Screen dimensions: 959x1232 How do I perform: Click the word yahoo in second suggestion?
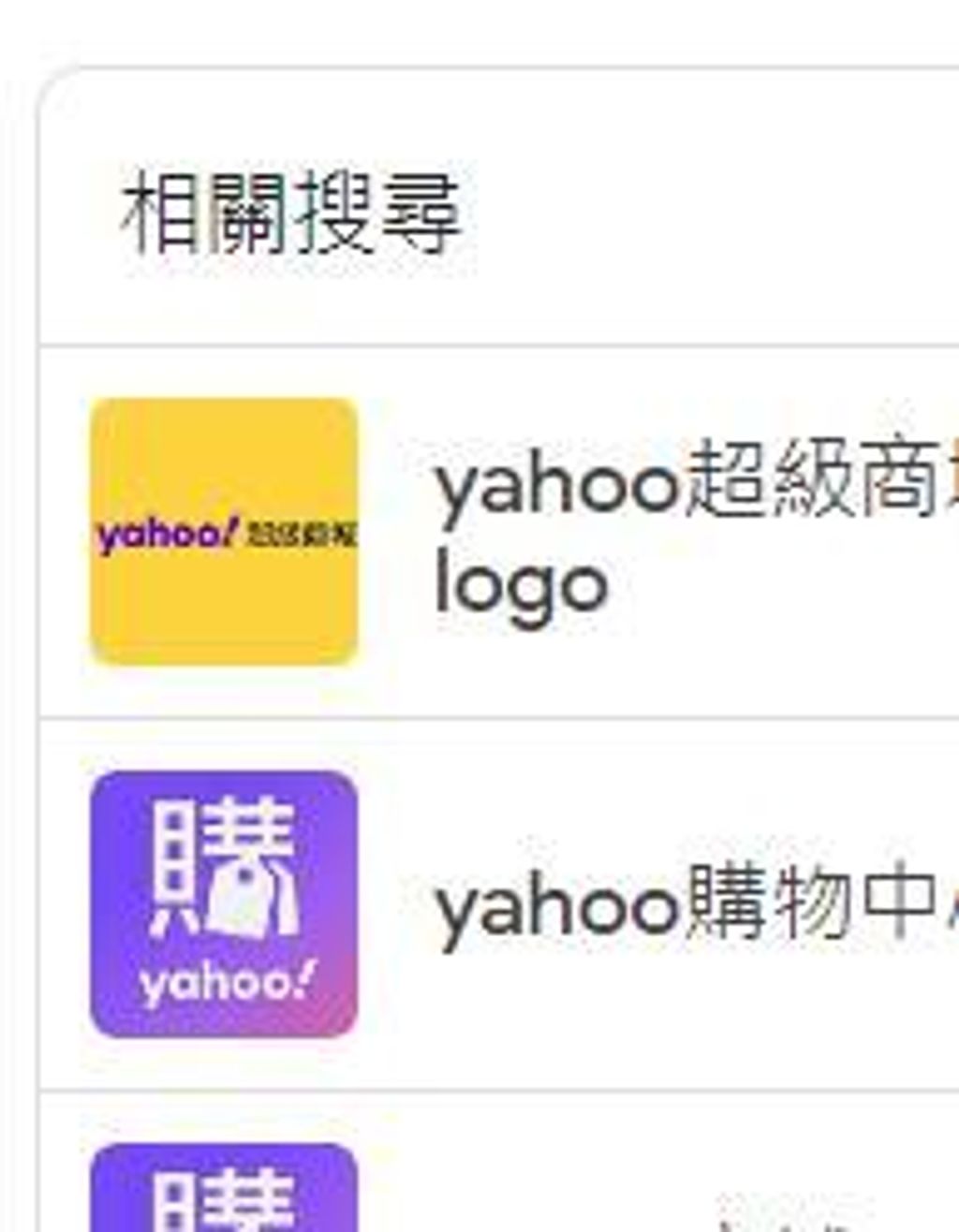[x=556, y=908]
